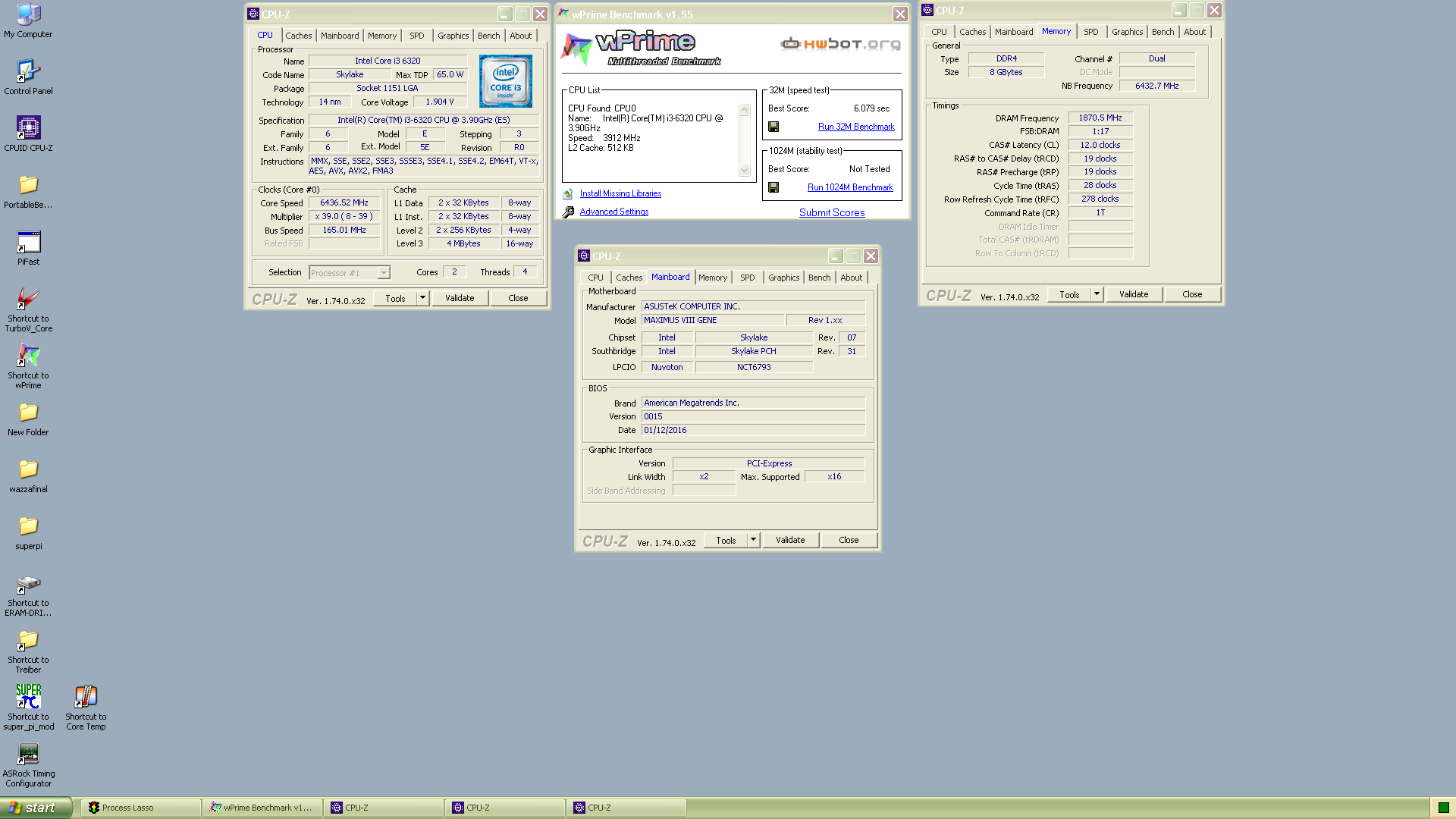Click the Nuvoton LPCIO field
1456x819 pixels.
click(x=667, y=367)
